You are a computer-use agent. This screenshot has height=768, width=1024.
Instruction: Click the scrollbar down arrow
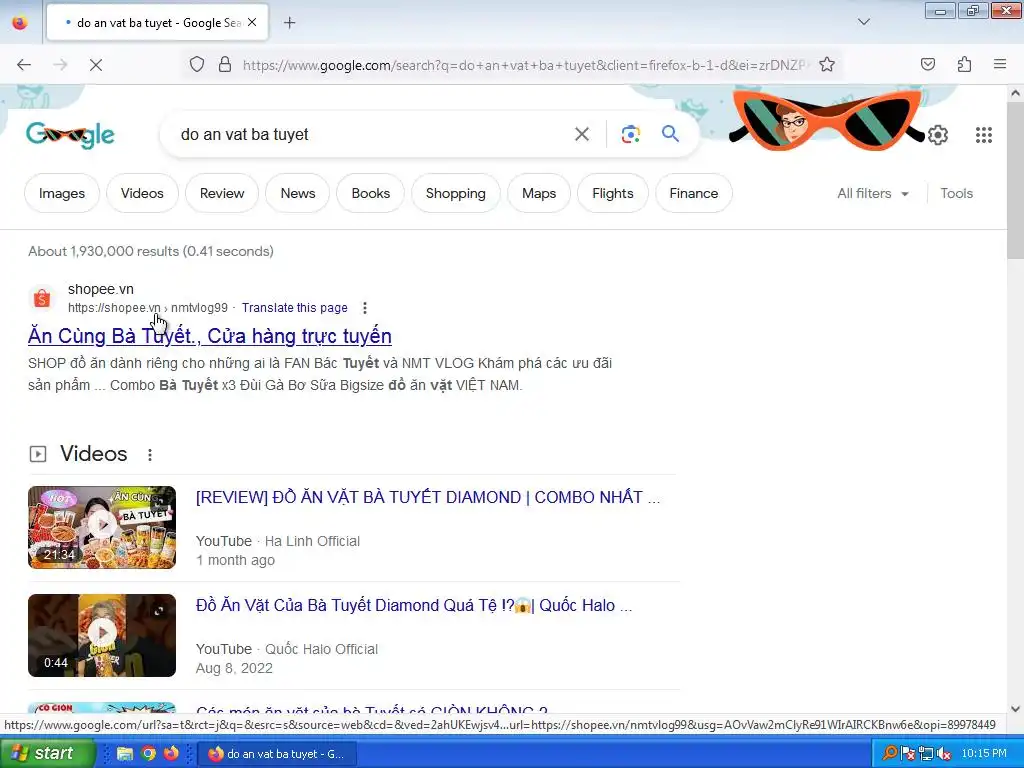click(x=1015, y=709)
